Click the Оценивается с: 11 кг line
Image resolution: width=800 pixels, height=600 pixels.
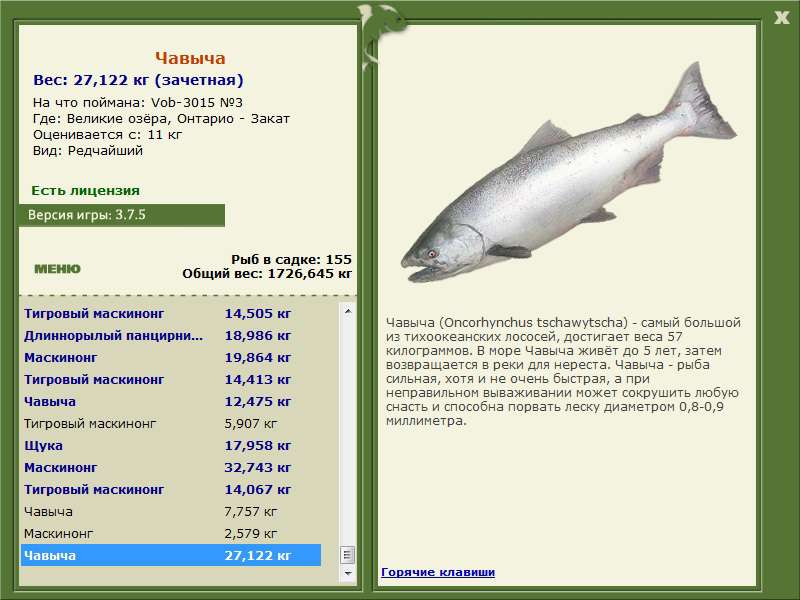[108, 135]
